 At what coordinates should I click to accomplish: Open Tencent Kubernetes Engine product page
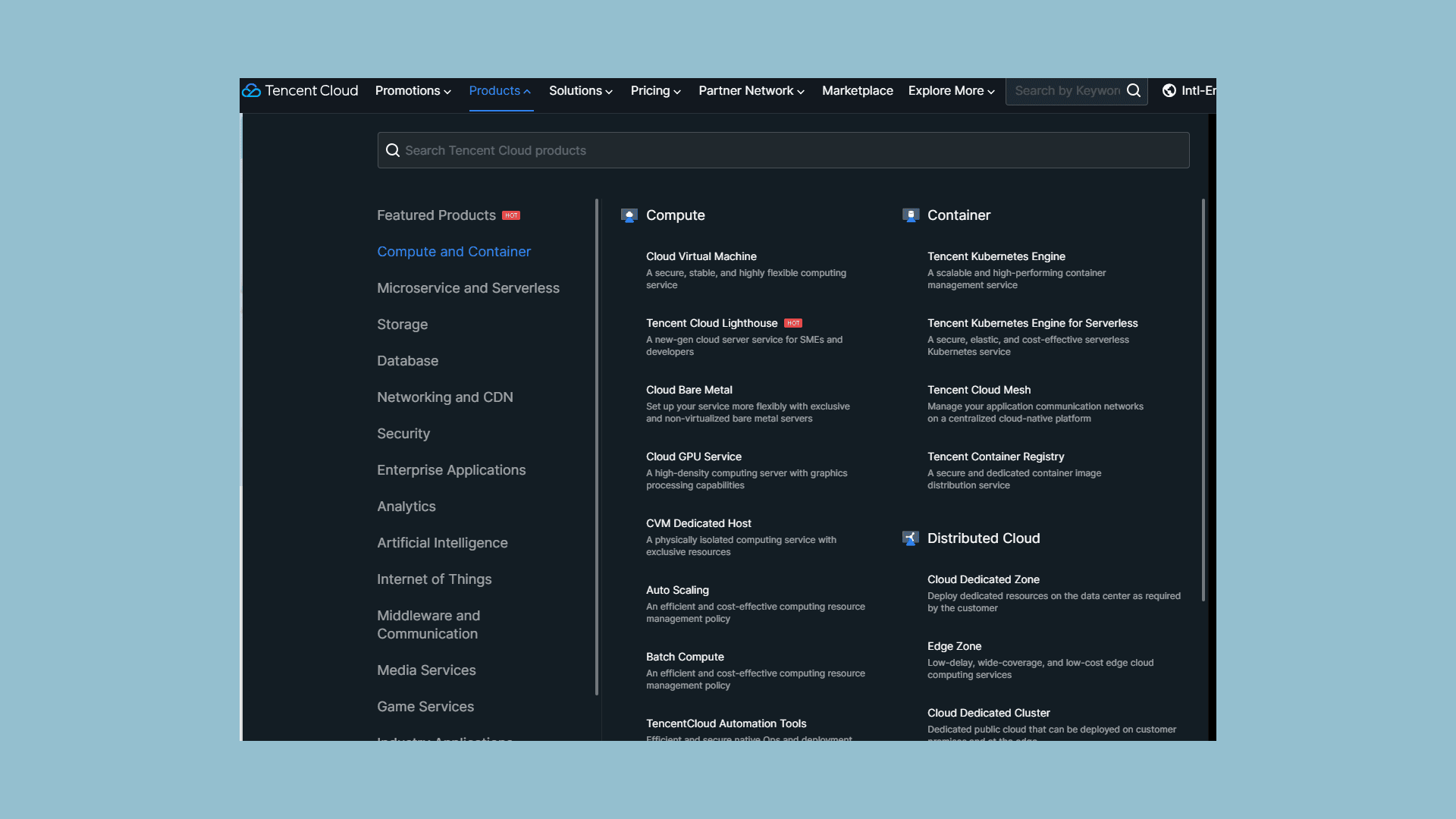pos(996,256)
